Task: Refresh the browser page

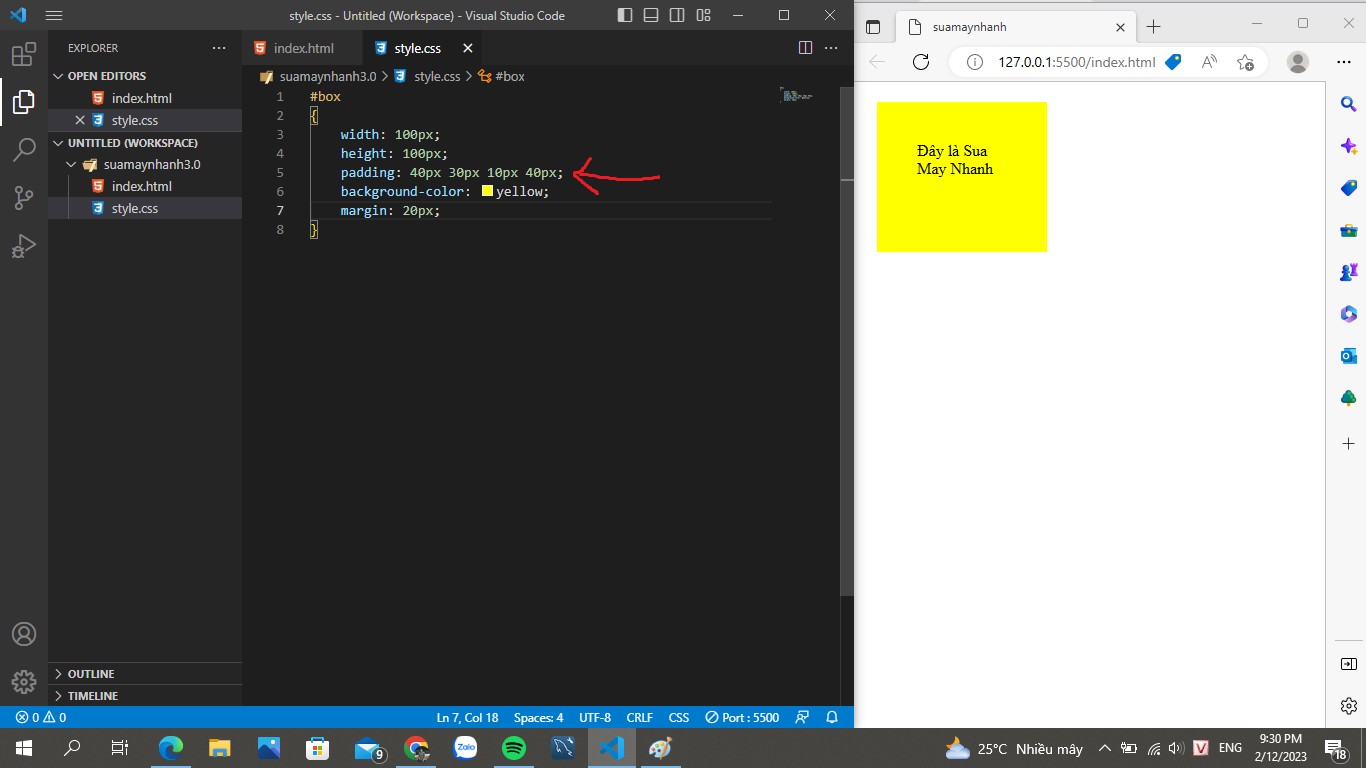Action: tap(921, 62)
